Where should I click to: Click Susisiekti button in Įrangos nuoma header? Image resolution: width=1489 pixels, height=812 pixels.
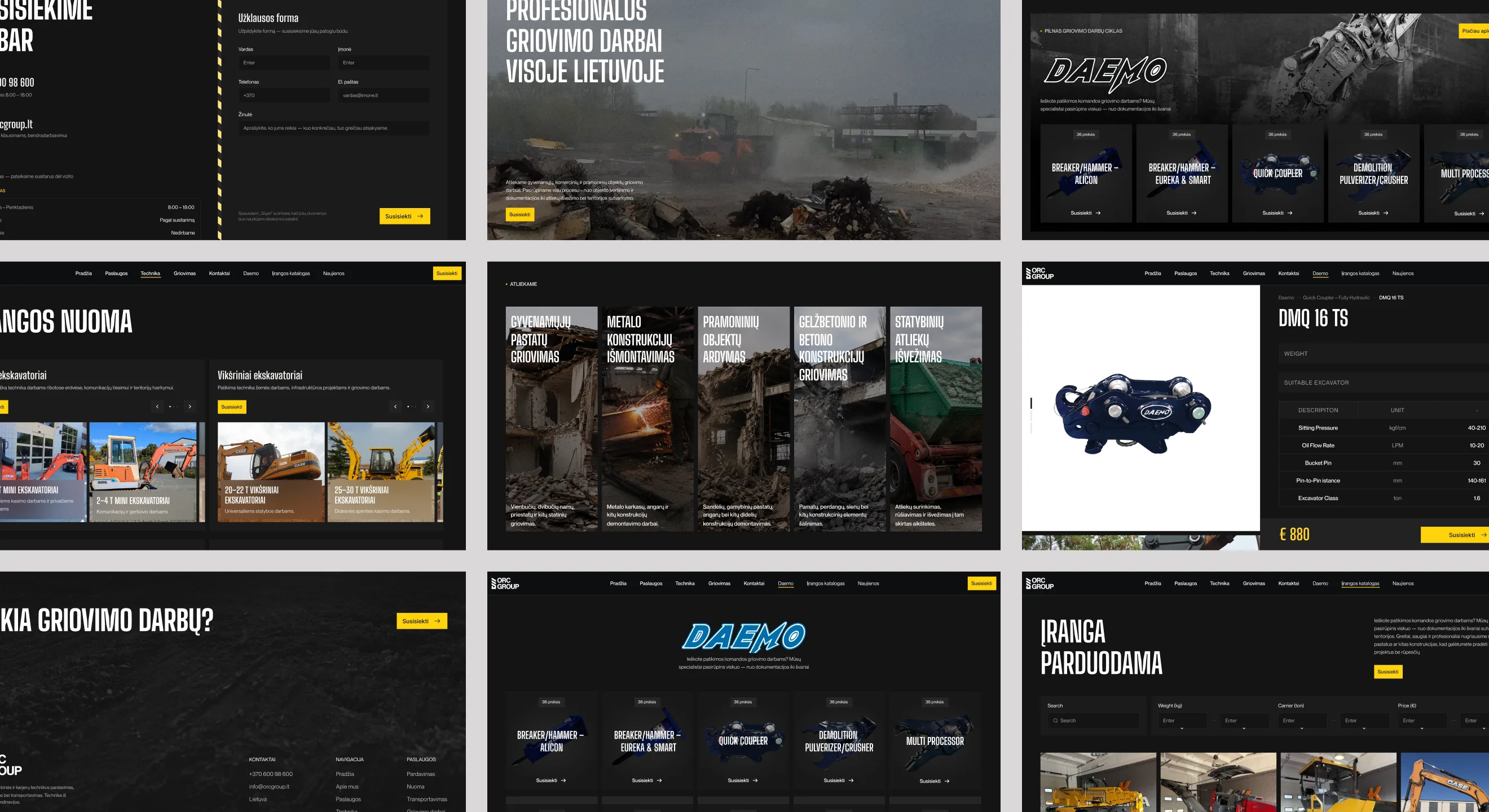coord(447,273)
